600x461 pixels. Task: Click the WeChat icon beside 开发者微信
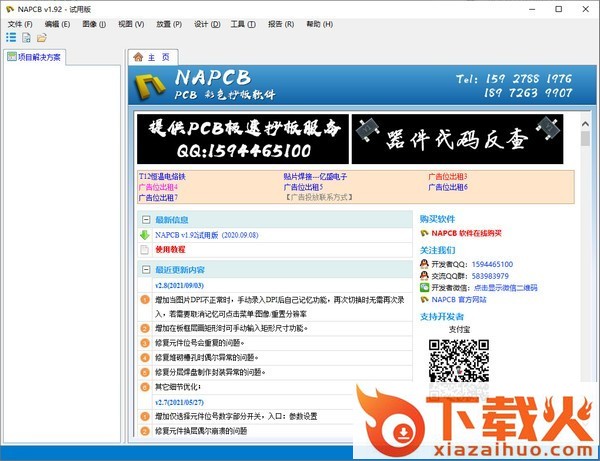(x=424, y=288)
